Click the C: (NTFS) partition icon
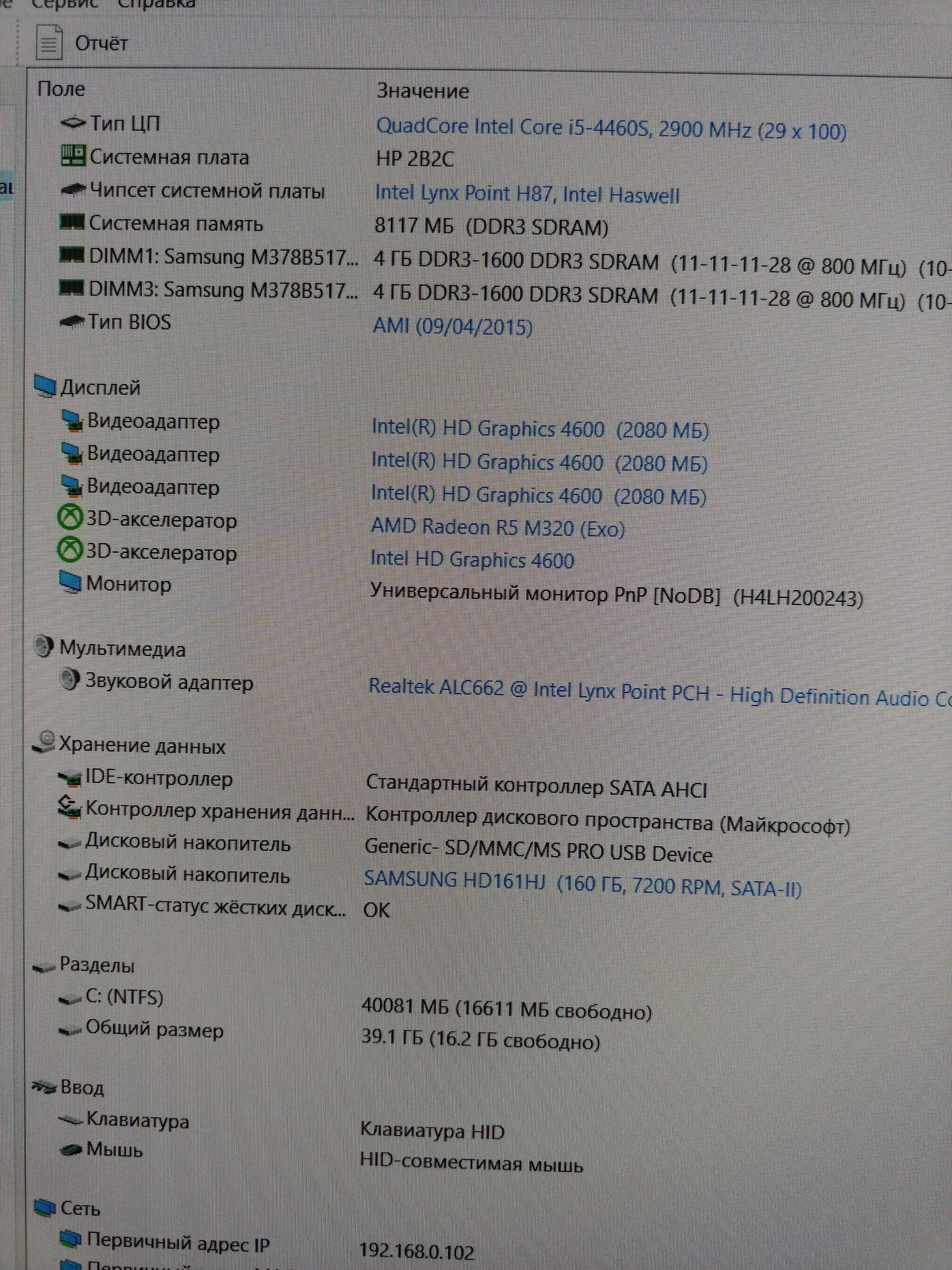Screen dimensions: 952x1270 coord(69,999)
